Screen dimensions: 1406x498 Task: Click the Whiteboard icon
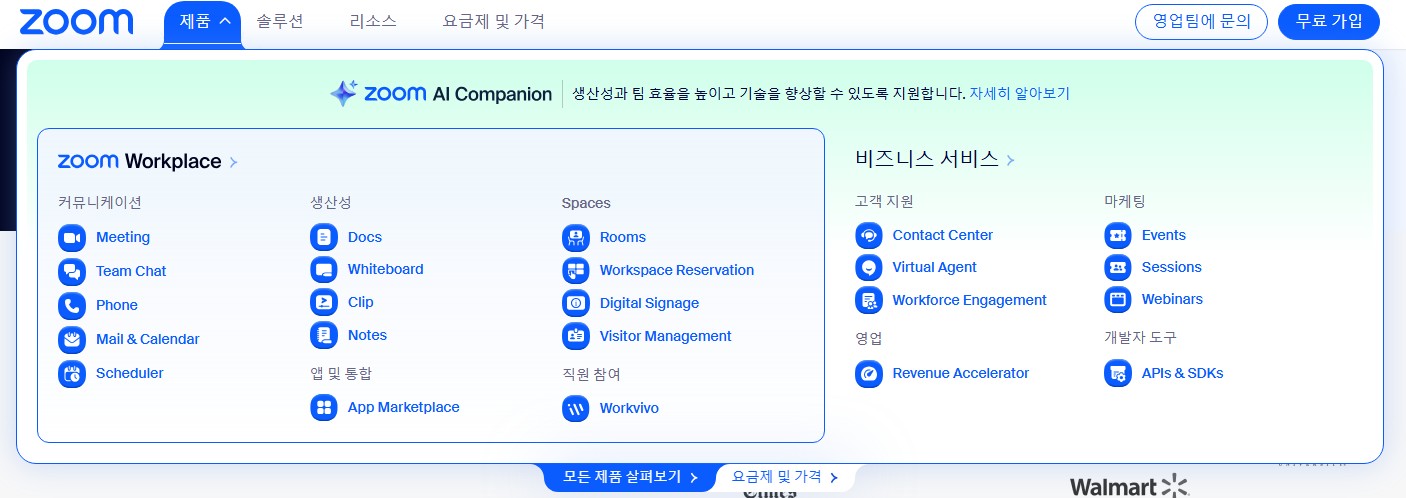(x=324, y=270)
